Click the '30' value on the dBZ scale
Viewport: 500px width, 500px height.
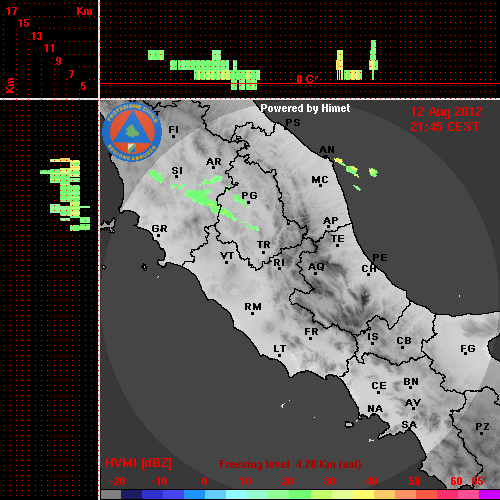[x=329, y=481]
